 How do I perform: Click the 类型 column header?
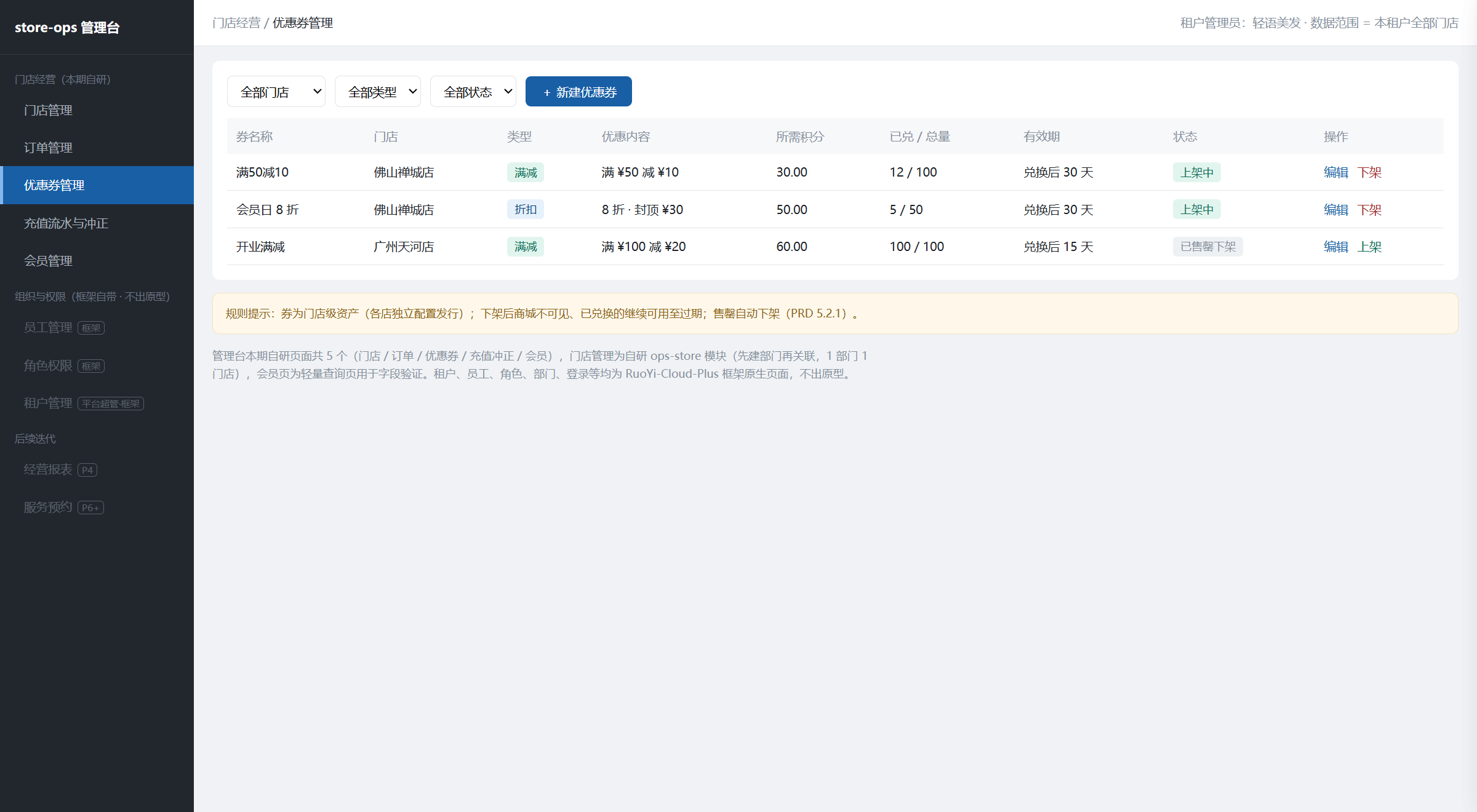point(519,137)
